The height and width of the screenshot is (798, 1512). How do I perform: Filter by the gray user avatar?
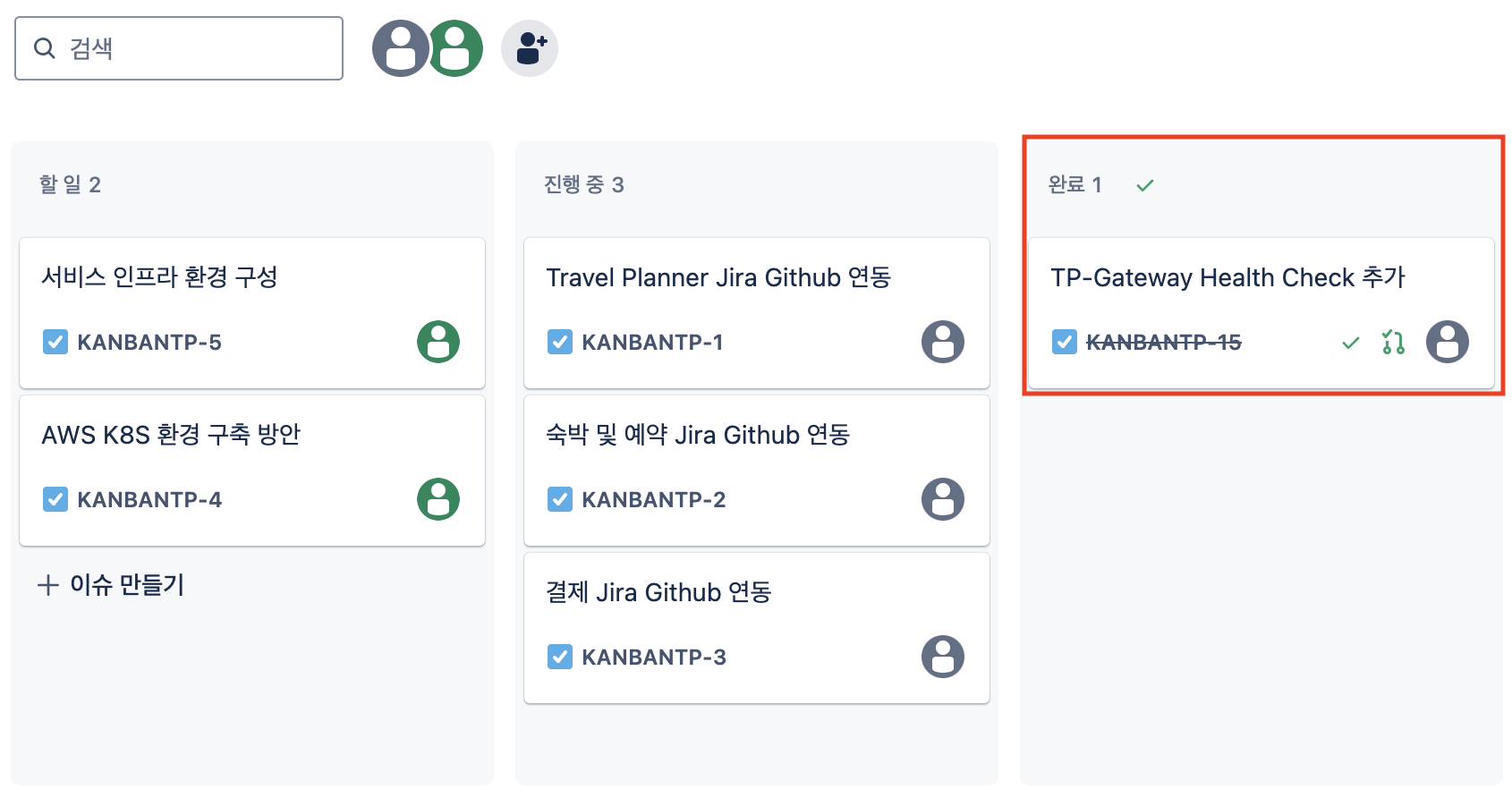(x=400, y=48)
